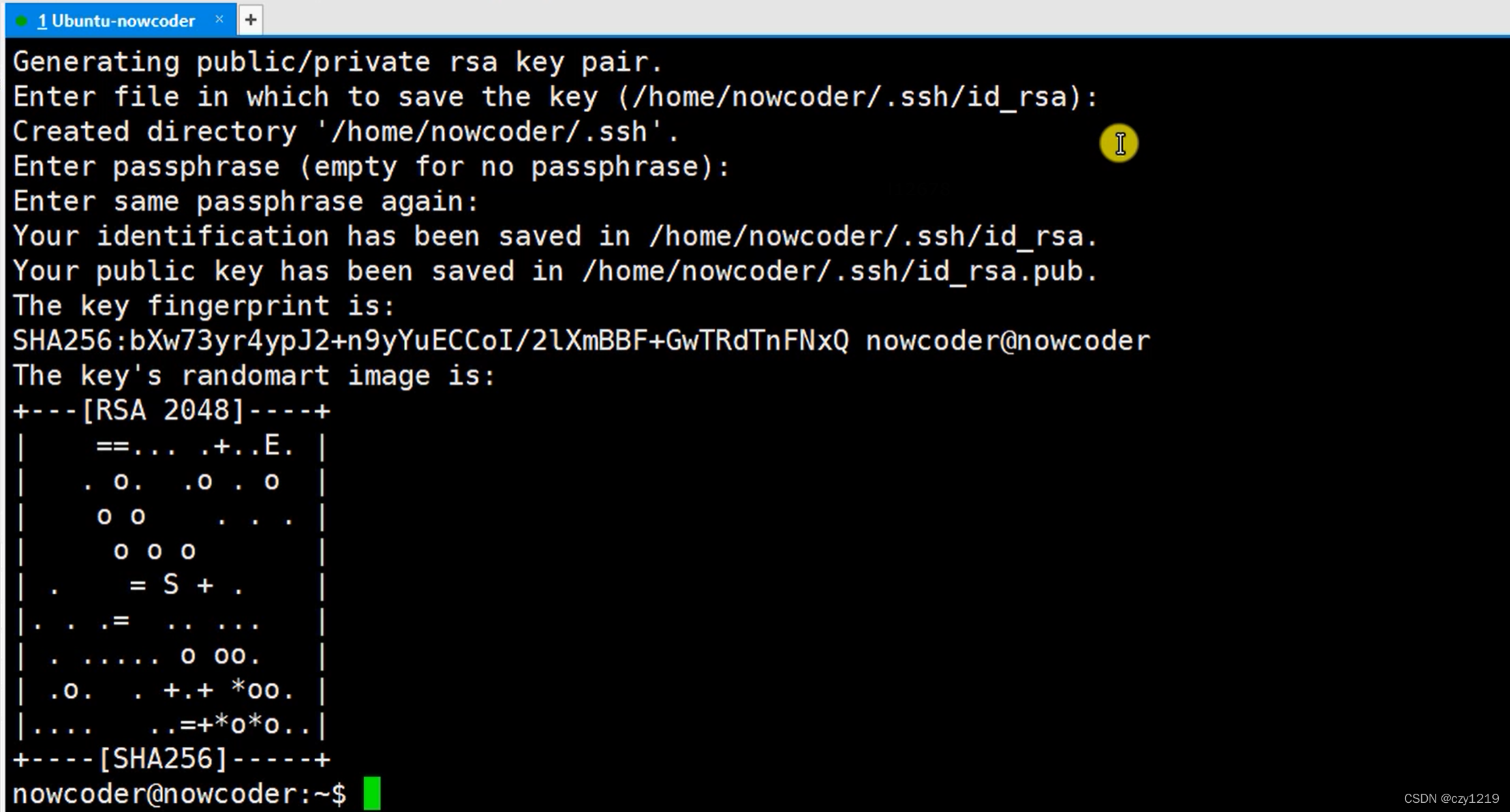Click the SHA256 fingerprint string
Viewport: 1510px width, 812px height.
pyautogui.click(x=431, y=340)
